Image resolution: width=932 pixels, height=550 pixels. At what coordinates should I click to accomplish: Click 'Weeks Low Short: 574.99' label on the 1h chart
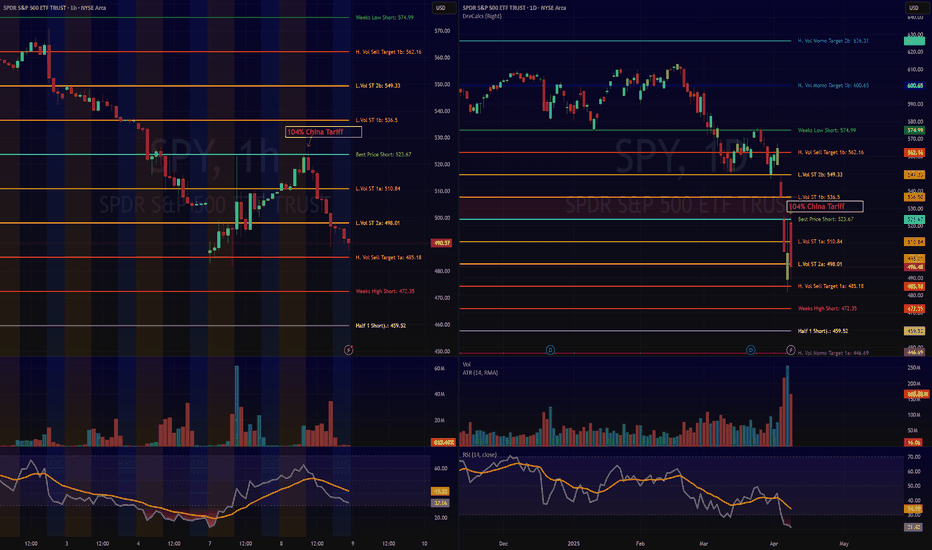(x=385, y=17)
